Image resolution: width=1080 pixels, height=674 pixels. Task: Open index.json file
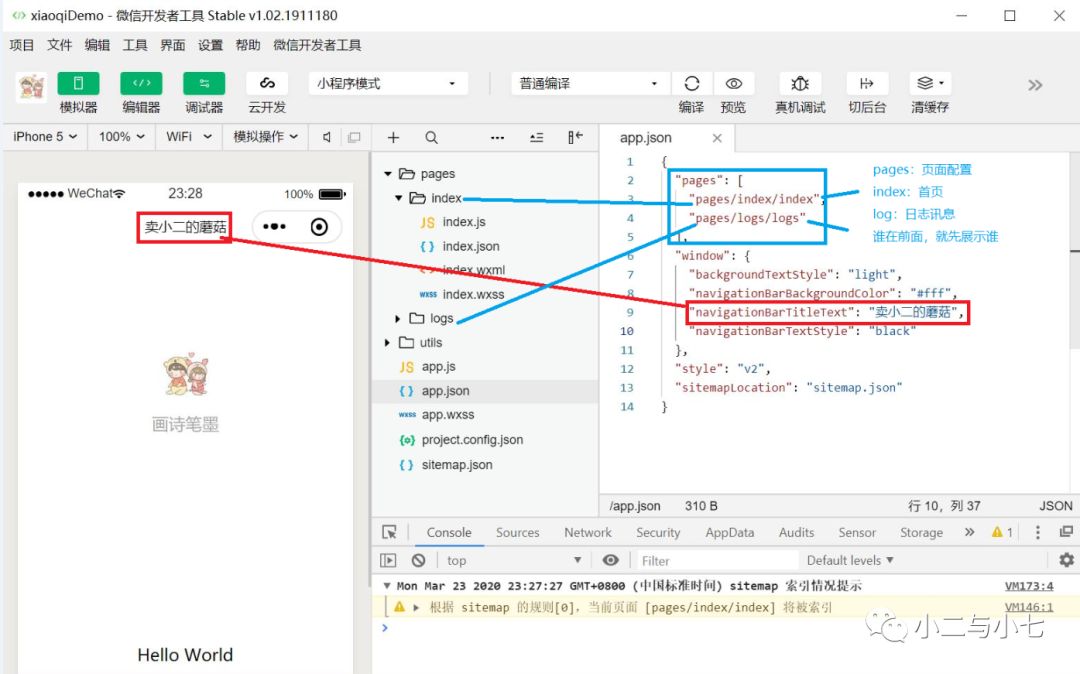pyautogui.click(x=470, y=246)
